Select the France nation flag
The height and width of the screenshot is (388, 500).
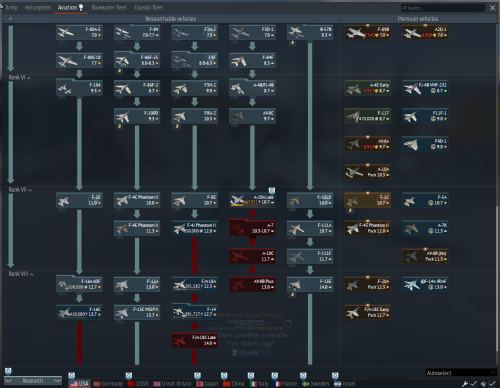point(285,384)
